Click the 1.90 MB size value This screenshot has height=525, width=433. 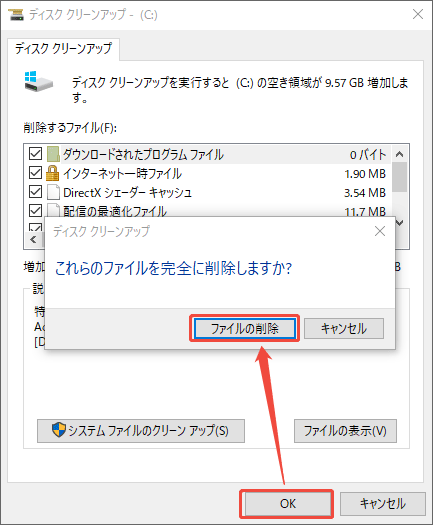[365, 174]
